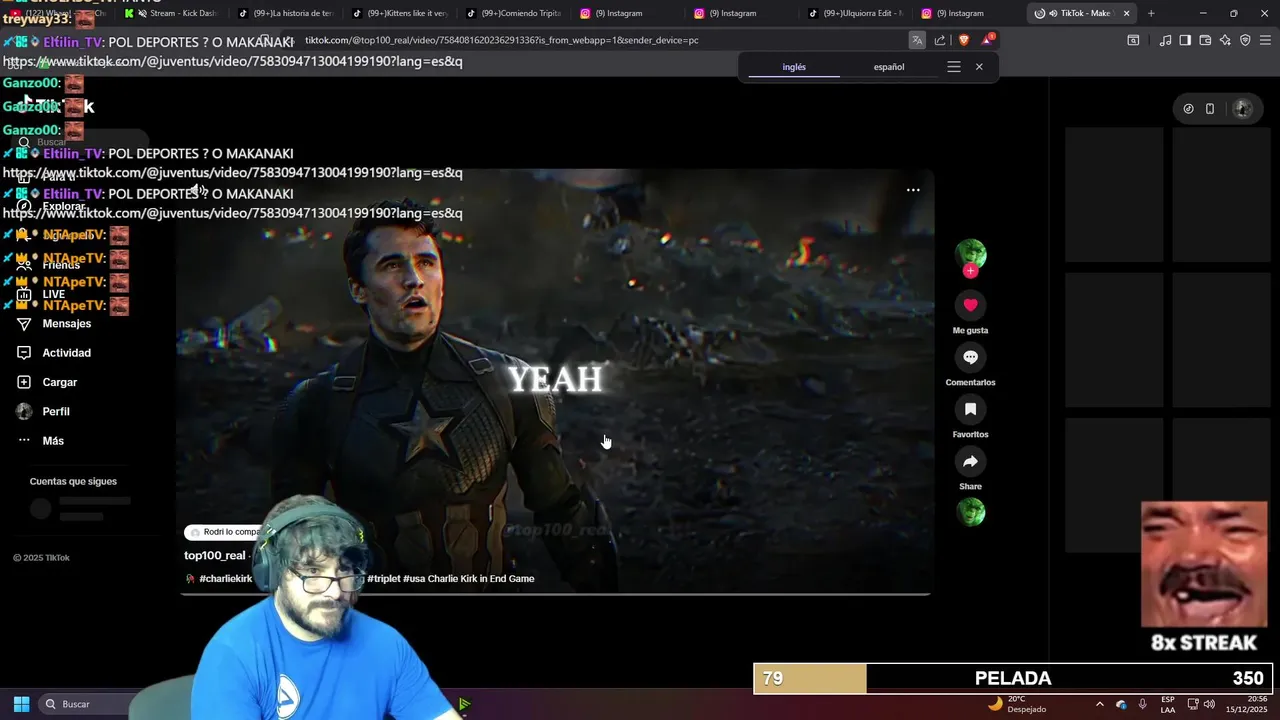Click the TikTok get app phone icon
Image resolution: width=1280 pixels, height=720 pixels.
click(x=1210, y=109)
